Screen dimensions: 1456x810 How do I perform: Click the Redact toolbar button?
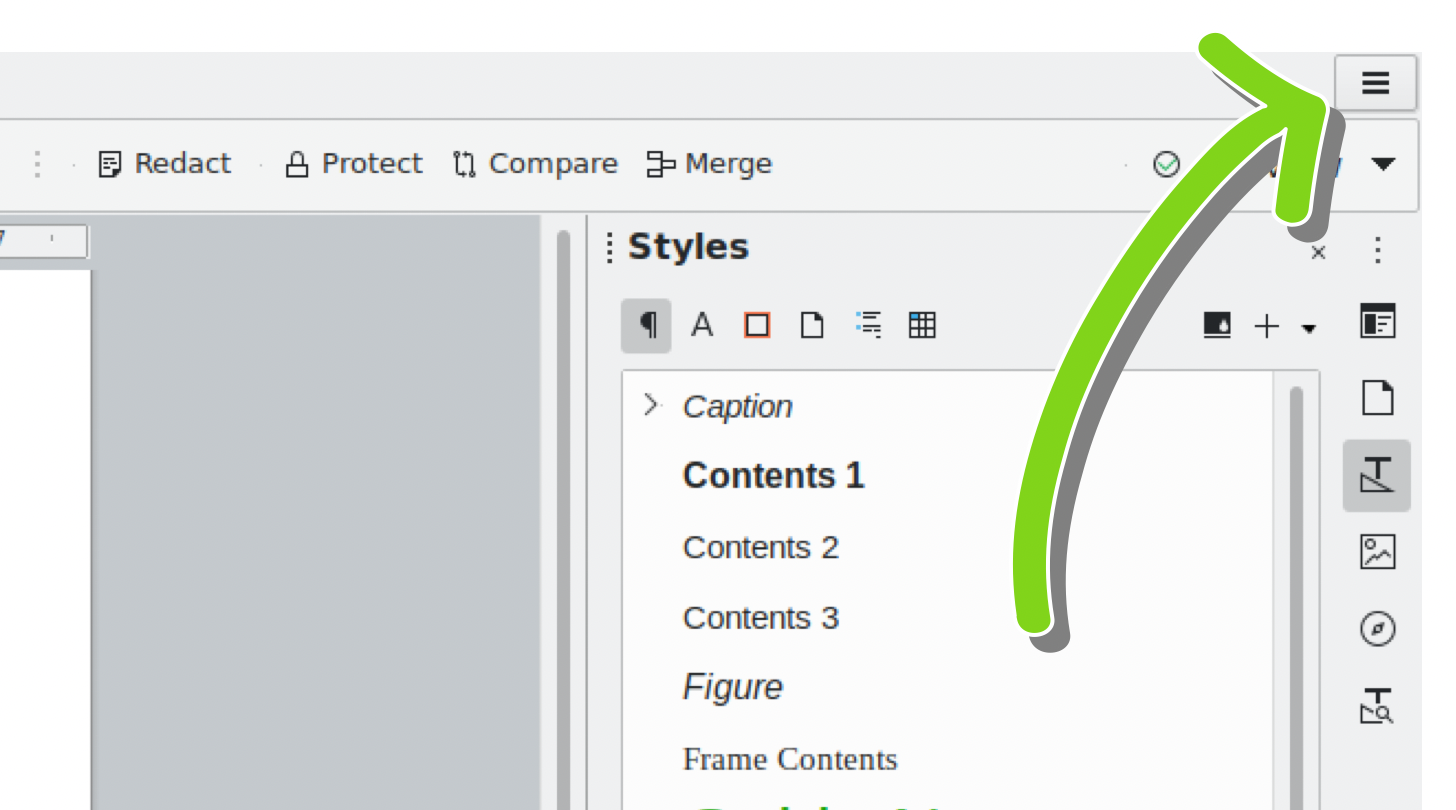pos(165,164)
